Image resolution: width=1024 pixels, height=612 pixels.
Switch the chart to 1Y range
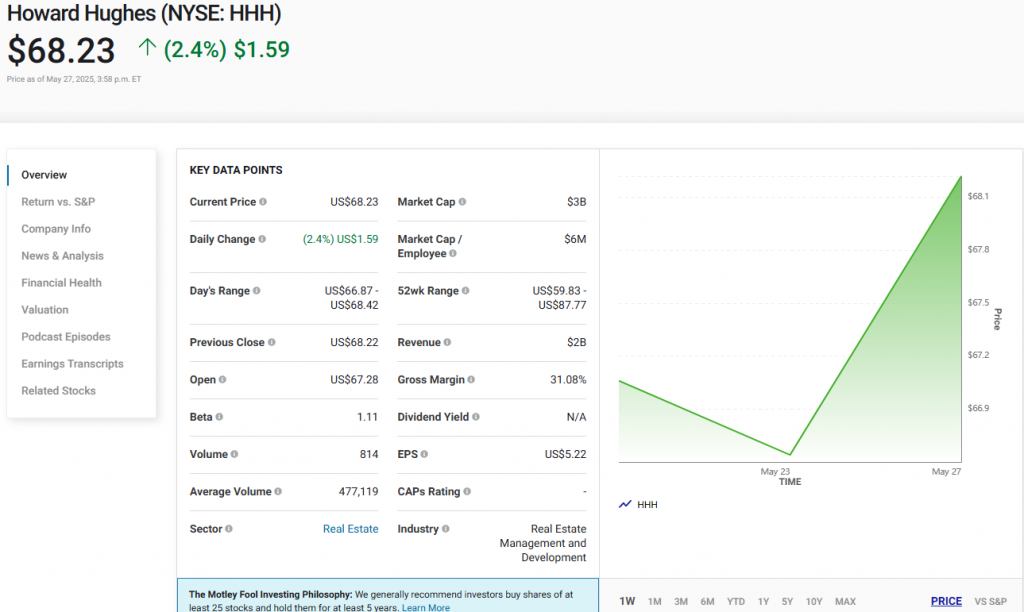[x=763, y=602]
